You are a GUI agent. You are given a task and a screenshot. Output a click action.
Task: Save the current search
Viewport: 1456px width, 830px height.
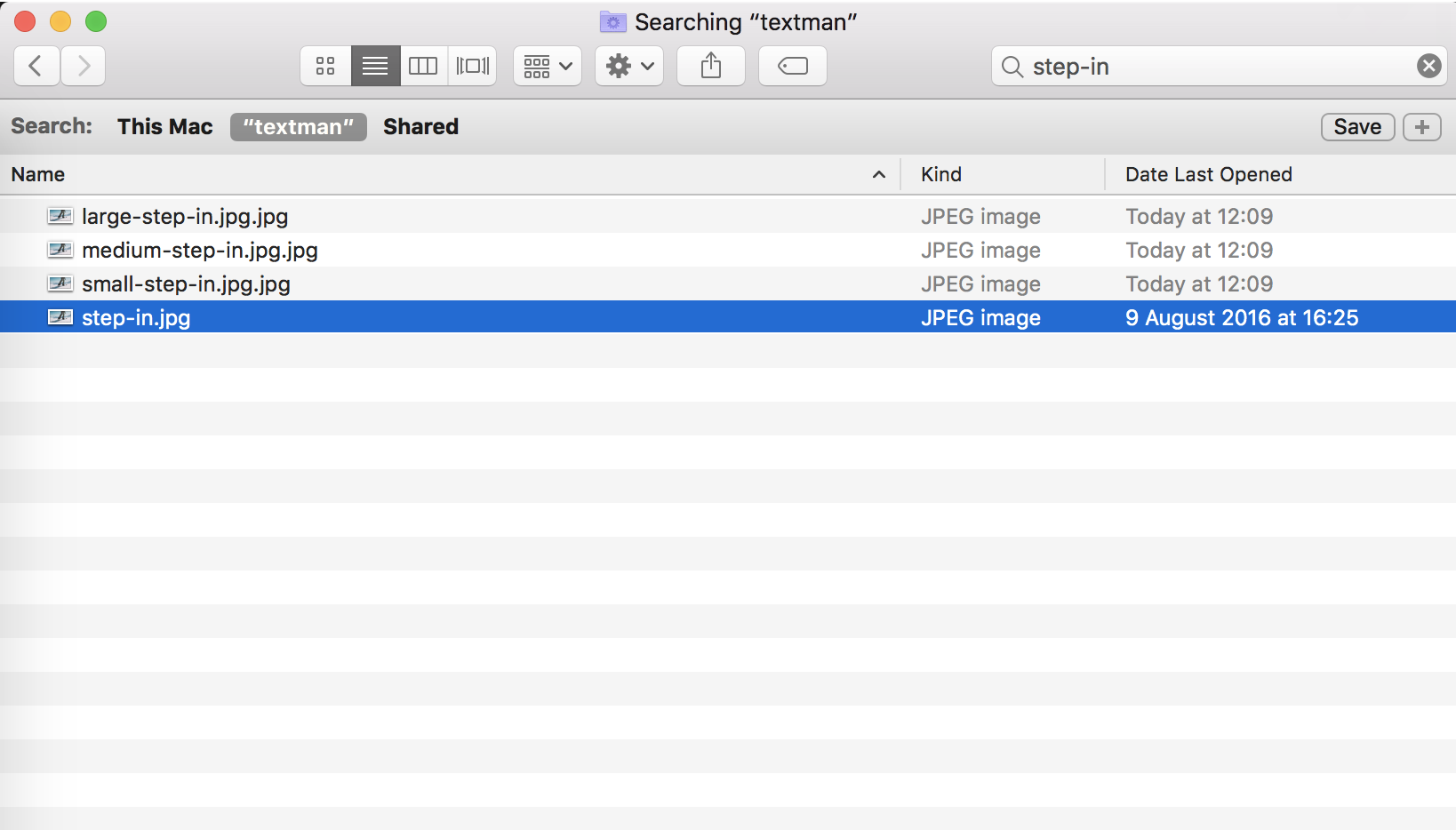(x=1357, y=127)
